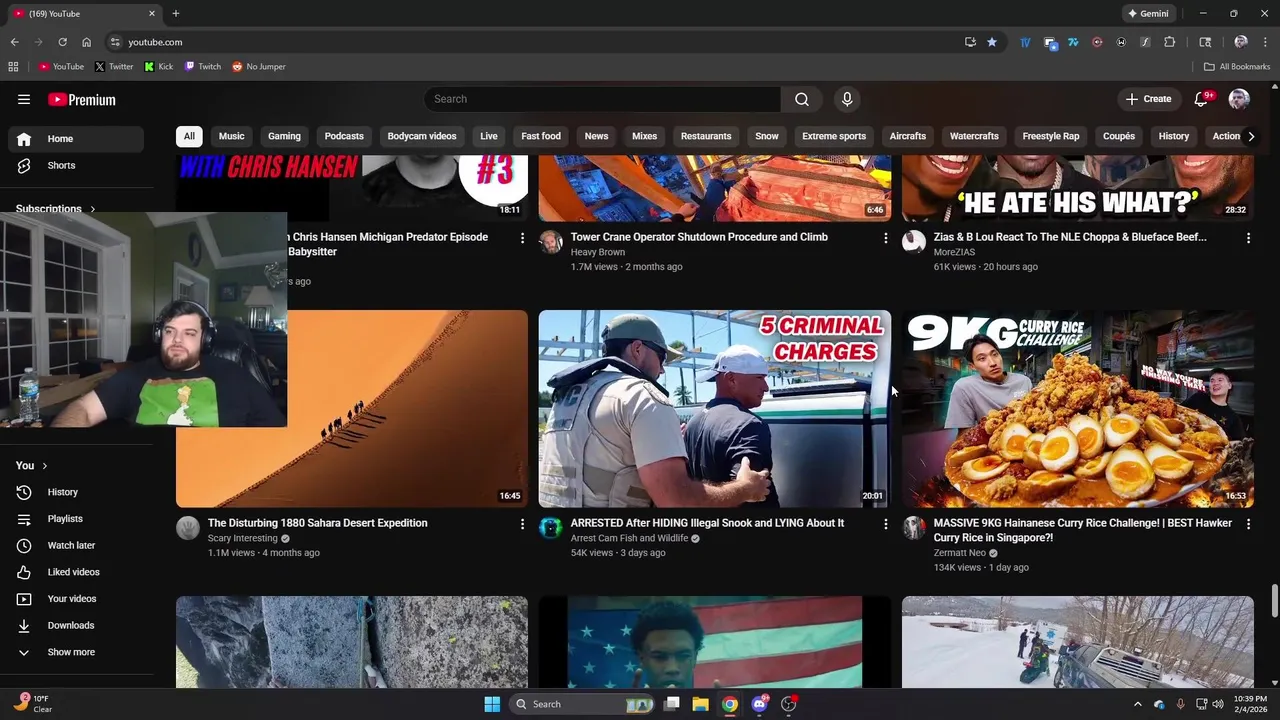
Task: Click Zermatt Neo channel avatar
Action: pos(914,528)
